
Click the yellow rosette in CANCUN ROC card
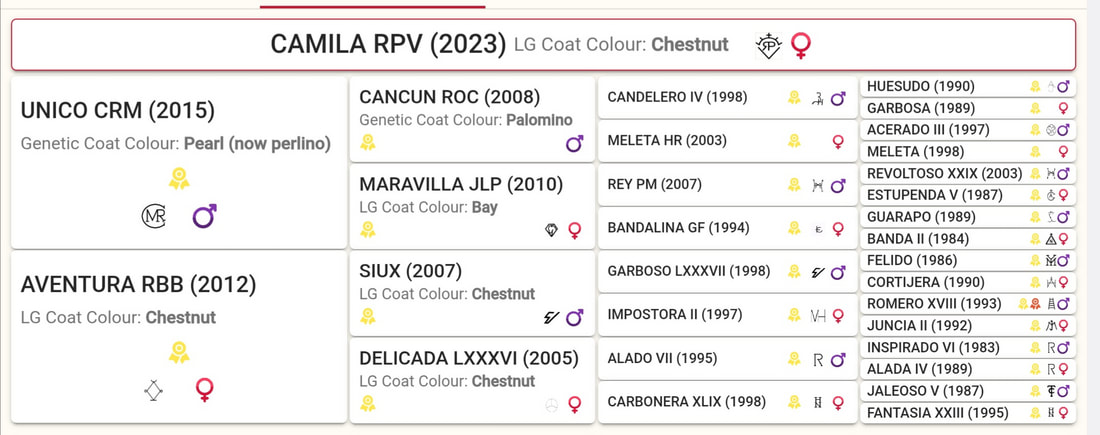(367, 143)
